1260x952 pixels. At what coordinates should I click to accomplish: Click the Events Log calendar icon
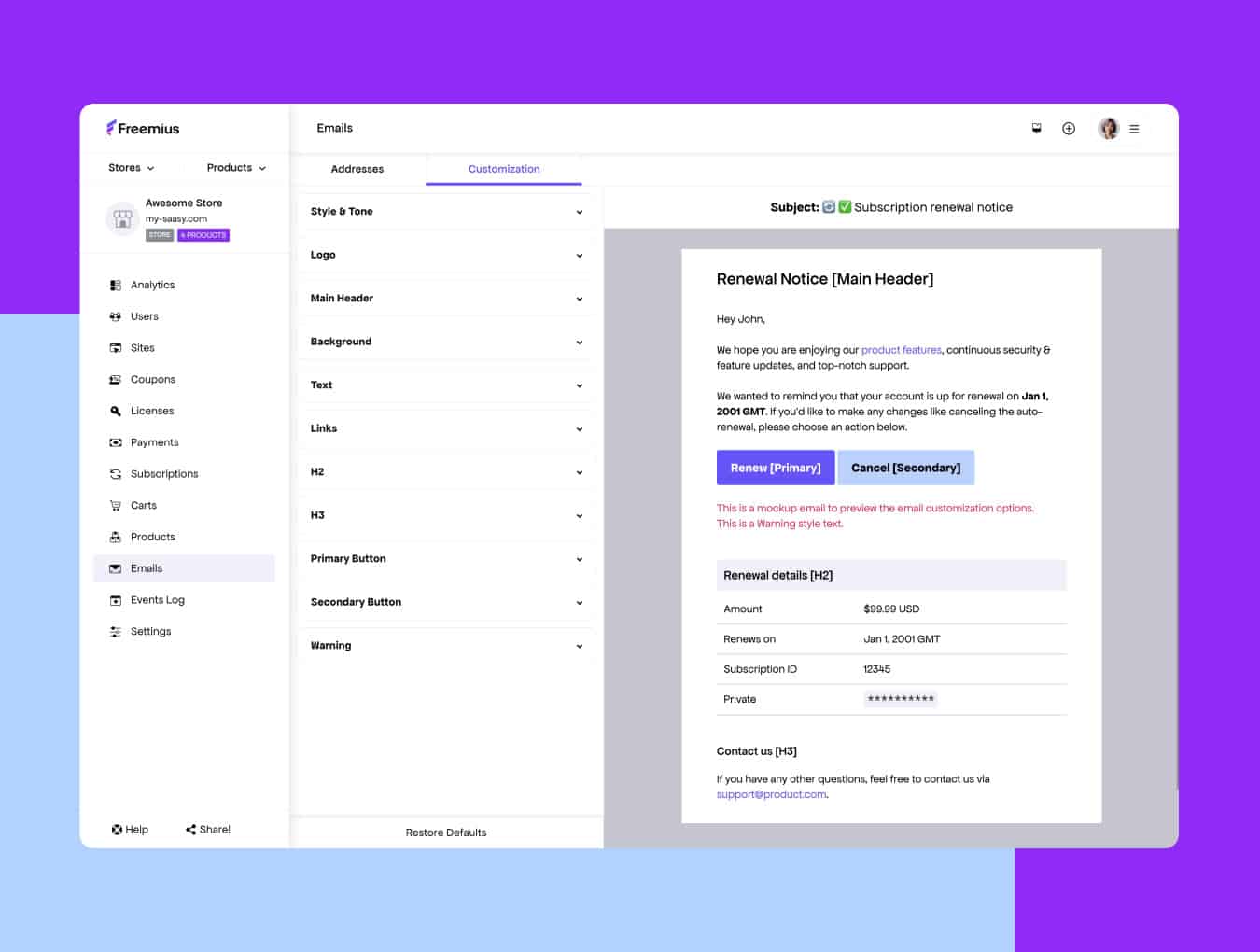pyautogui.click(x=116, y=600)
